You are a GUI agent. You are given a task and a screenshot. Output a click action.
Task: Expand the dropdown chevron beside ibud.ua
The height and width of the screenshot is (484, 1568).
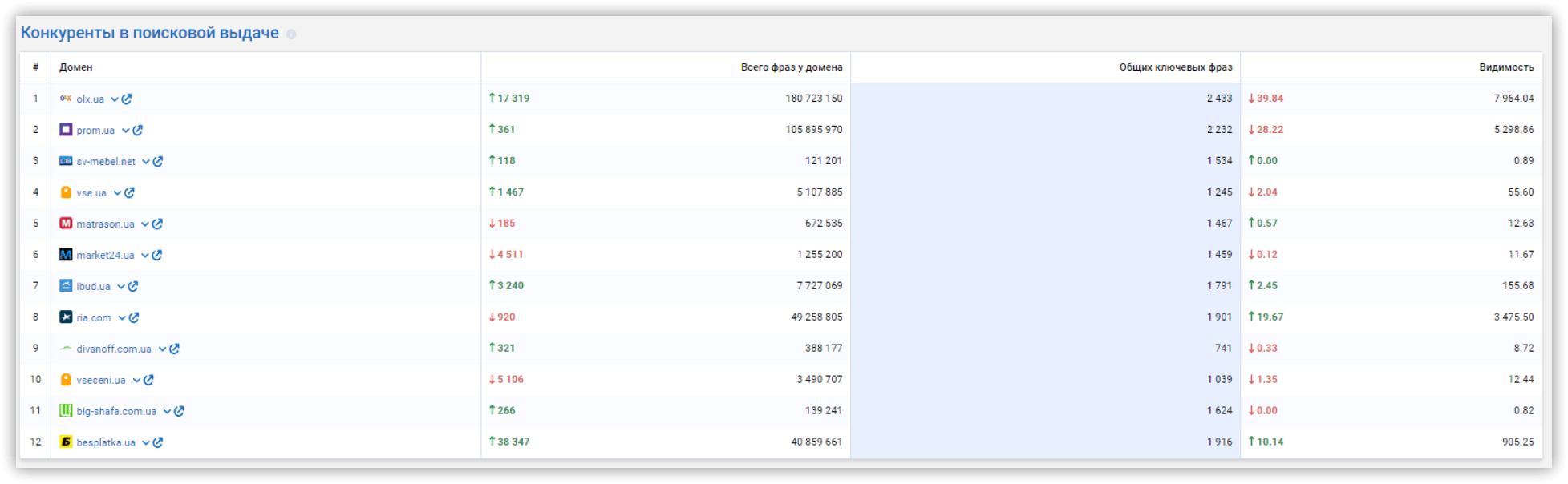[x=121, y=287]
